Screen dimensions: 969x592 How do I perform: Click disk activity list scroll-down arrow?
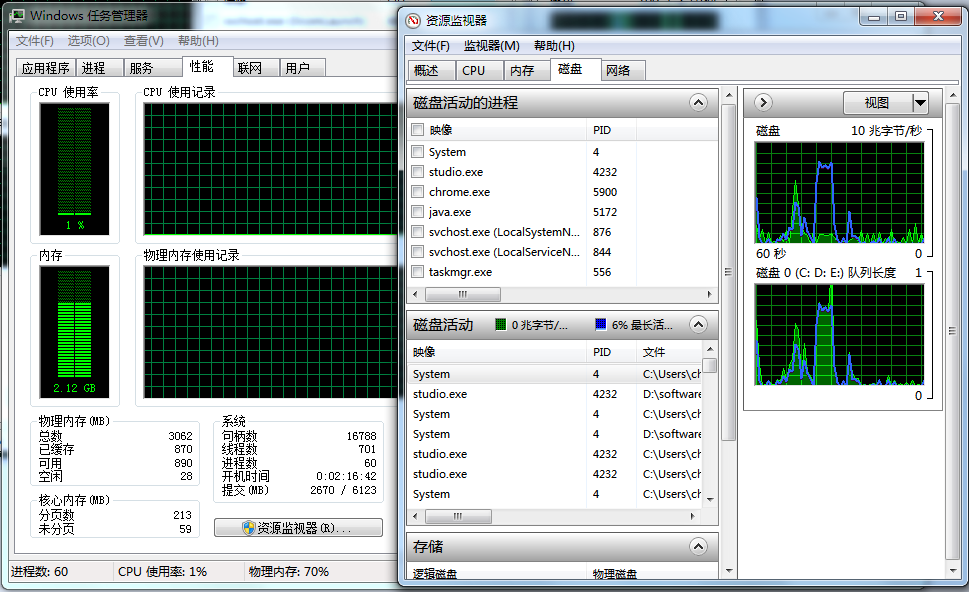(710, 499)
